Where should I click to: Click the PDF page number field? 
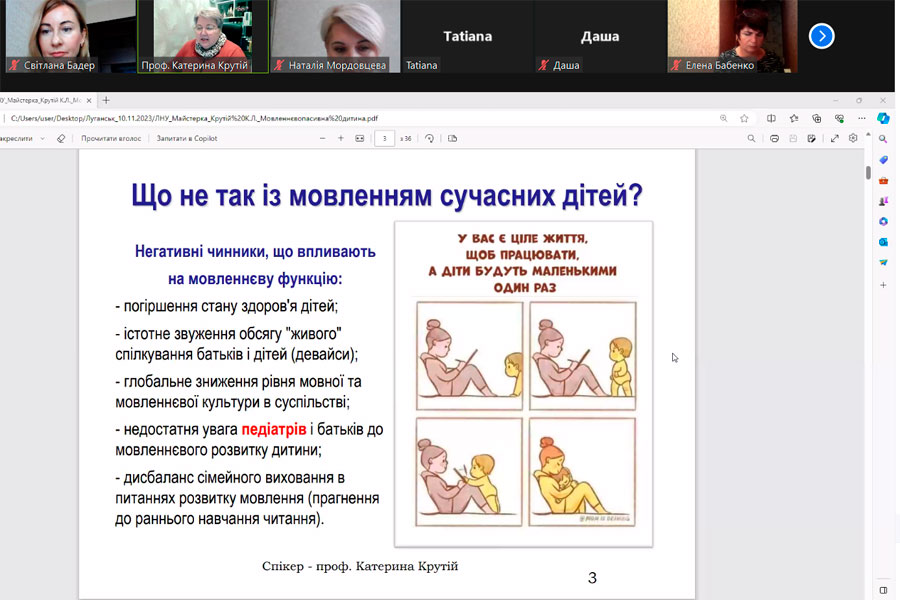384,138
